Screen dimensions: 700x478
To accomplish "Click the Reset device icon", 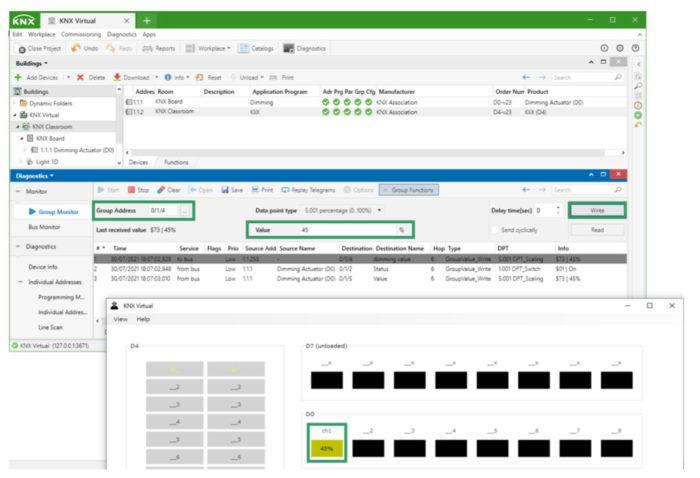I will pyautogui.click(x=200, y=77).
